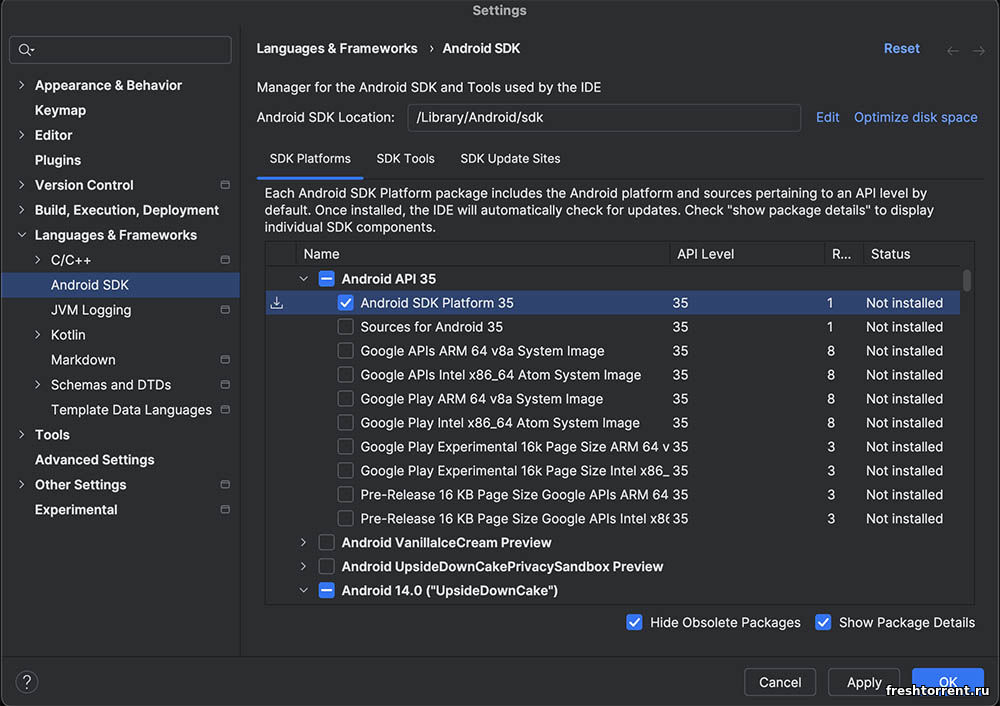Switch to SDK Platforms tab
This screenshot has height=706, width=1000.
(x=310, y=159)
